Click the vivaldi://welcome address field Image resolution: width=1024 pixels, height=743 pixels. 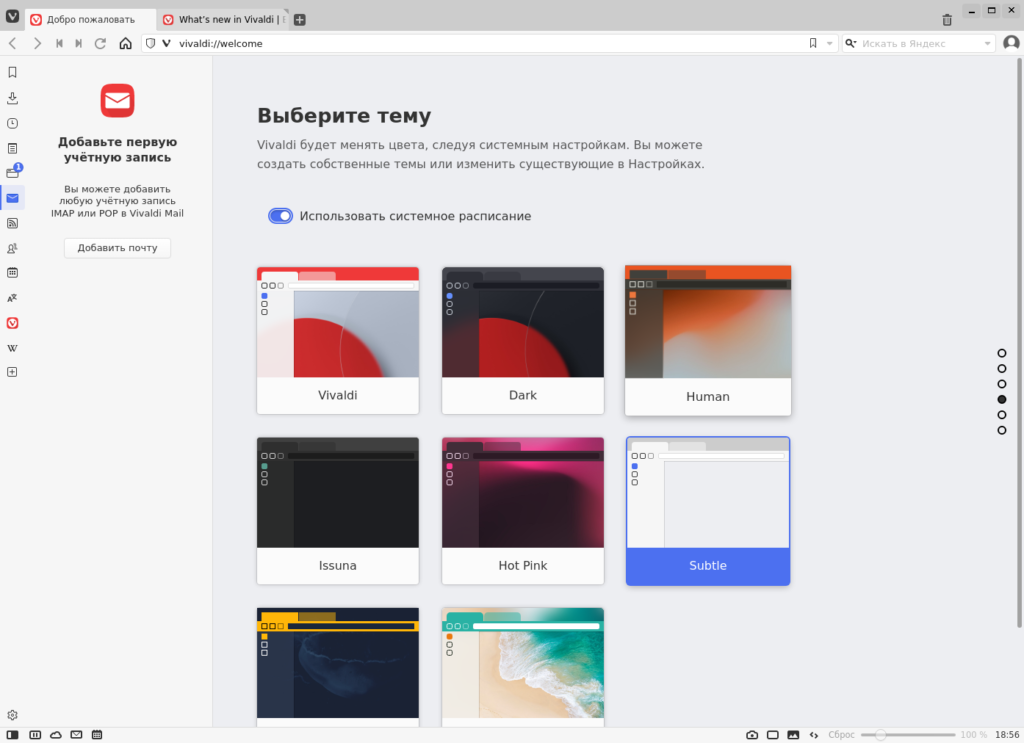coord(490,43)
